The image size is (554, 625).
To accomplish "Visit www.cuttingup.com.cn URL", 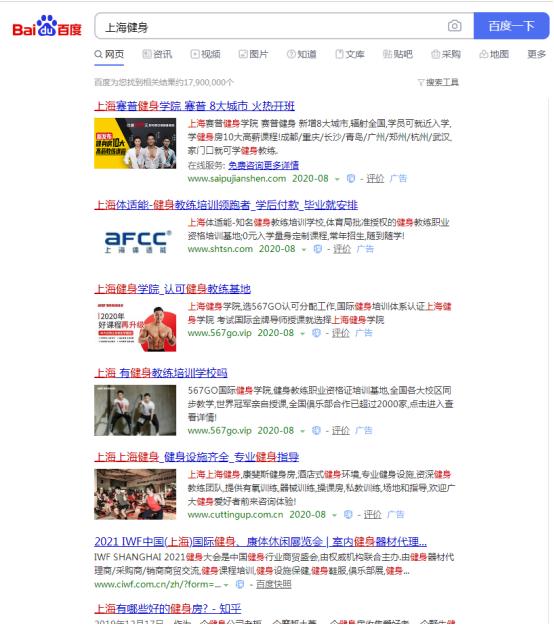I will point(236,515).
